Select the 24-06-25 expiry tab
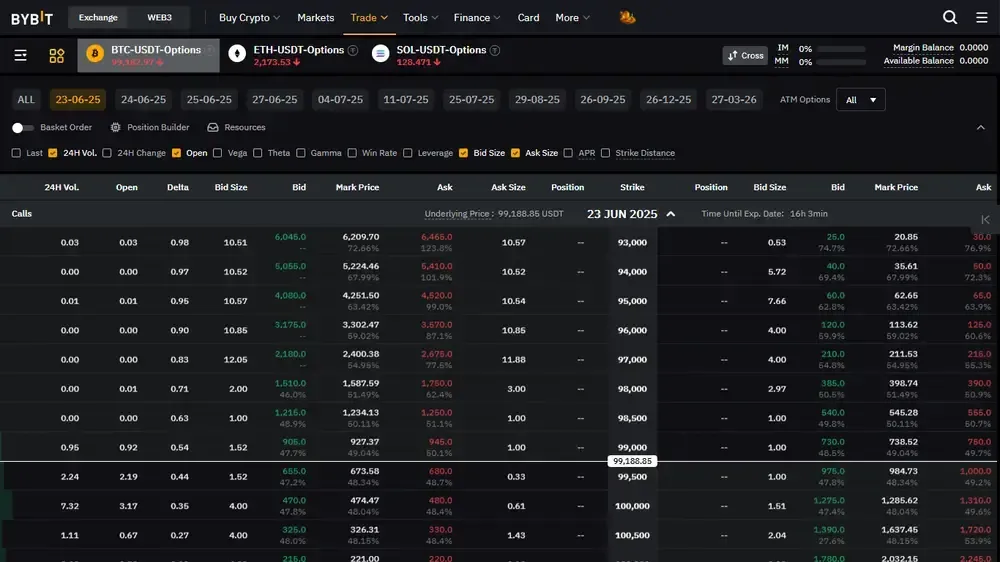 point(143,100)
